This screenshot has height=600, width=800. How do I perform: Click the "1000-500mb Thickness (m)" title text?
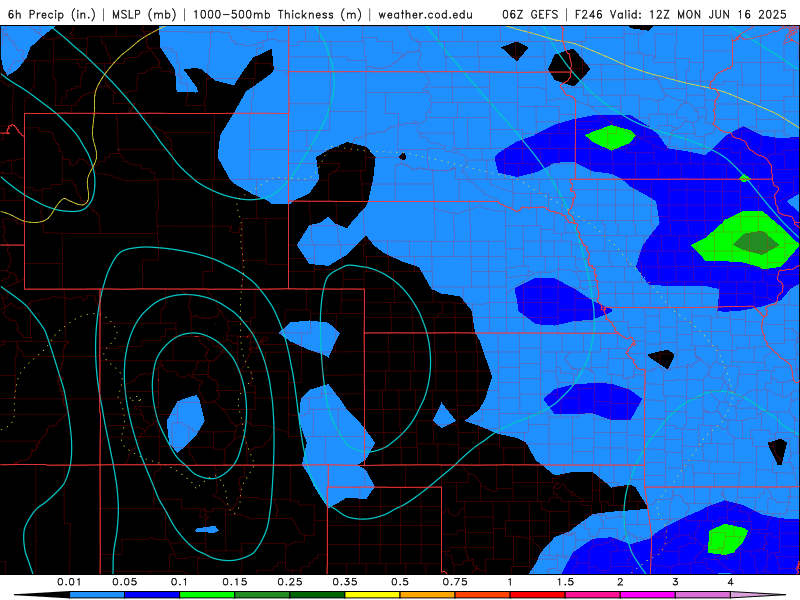point(277,14)
